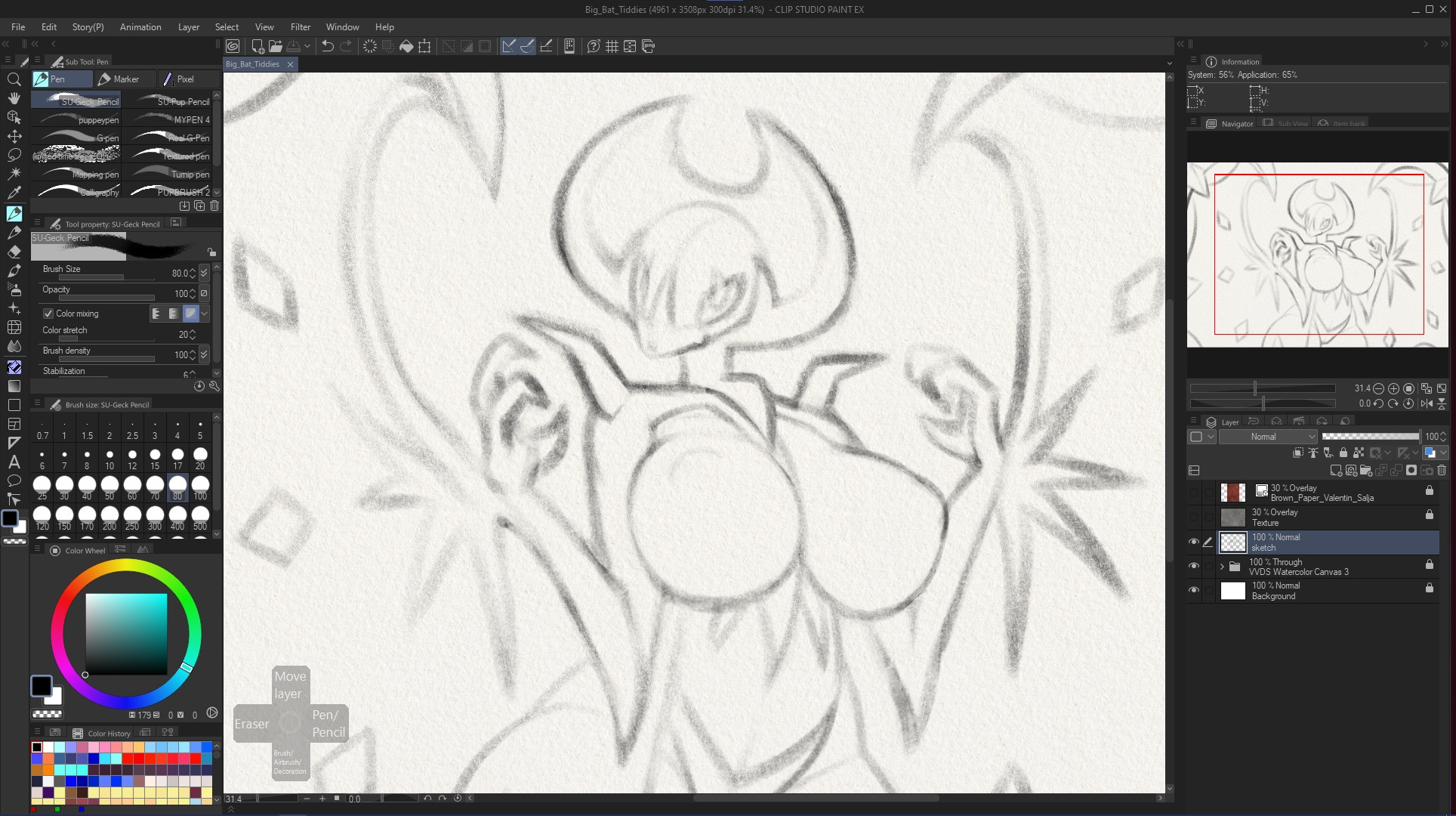Click the Open file folder icon

[x=276, y=46]
